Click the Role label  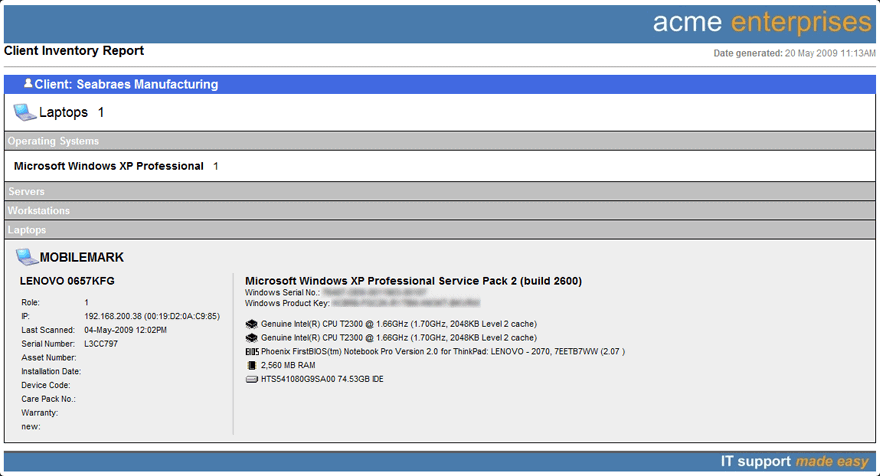[30, 303]
